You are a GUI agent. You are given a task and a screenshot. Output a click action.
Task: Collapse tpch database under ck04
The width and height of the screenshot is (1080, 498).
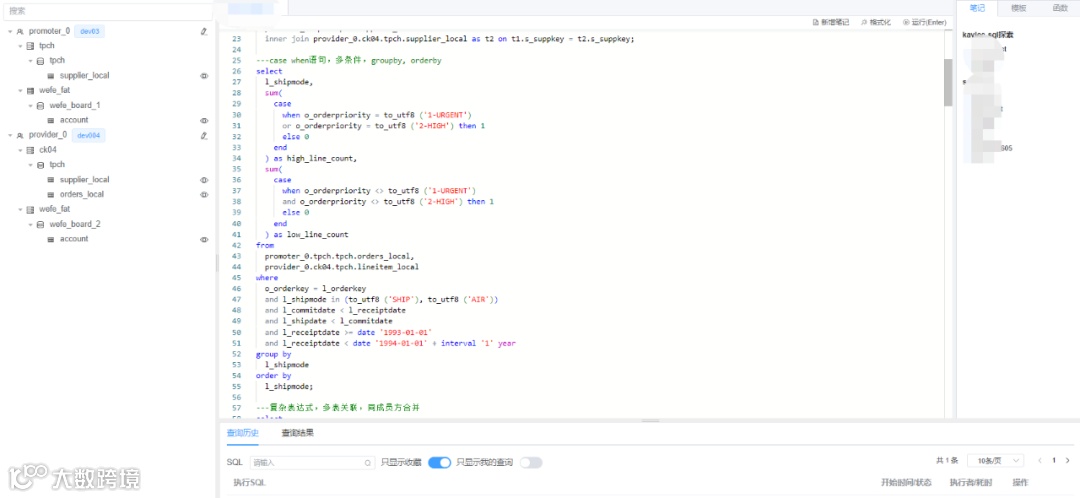coord(30,165)
